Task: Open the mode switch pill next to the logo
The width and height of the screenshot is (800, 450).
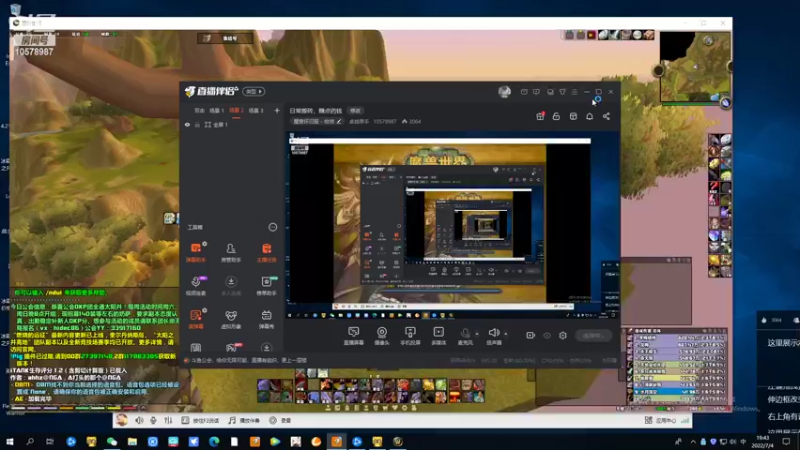Action: click(x=254, y=91)
